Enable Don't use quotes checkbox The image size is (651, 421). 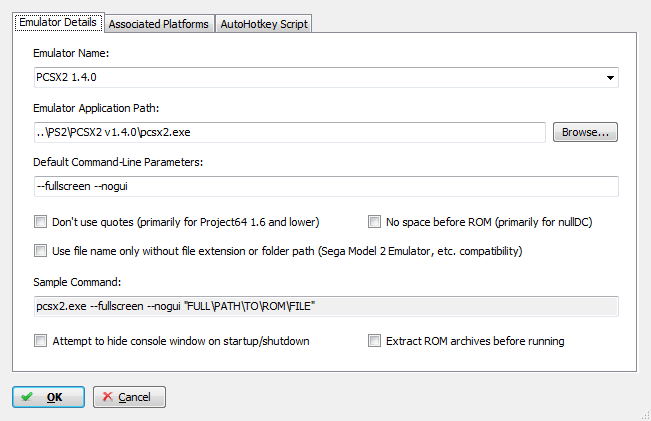pyautogui.click(x=41, y=222)
